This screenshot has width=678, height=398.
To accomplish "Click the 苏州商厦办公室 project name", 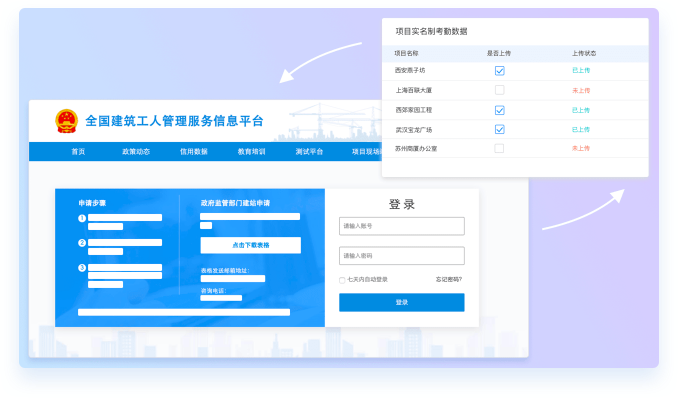I will pyautogui.click(x=416, y=148).
